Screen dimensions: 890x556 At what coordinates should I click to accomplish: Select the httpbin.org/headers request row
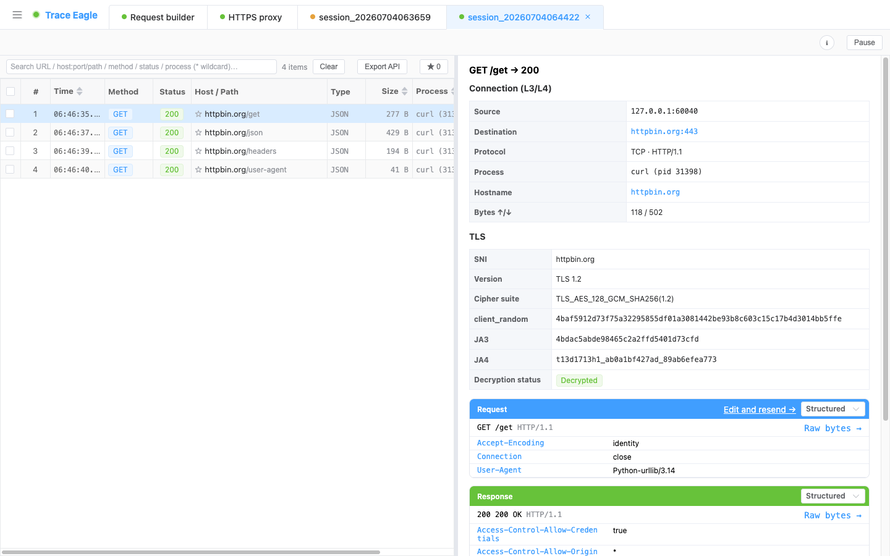click(227, 151)
